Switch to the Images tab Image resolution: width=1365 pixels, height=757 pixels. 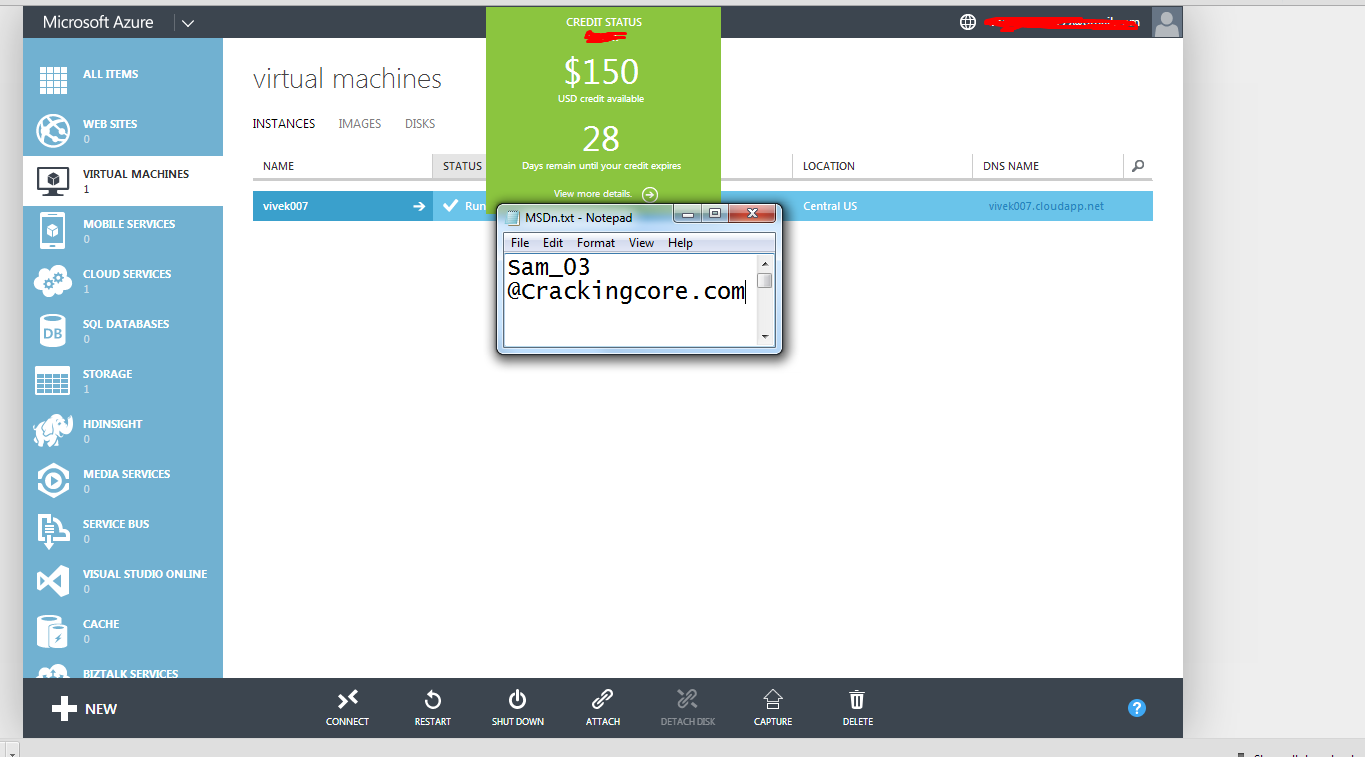[360, 124]
